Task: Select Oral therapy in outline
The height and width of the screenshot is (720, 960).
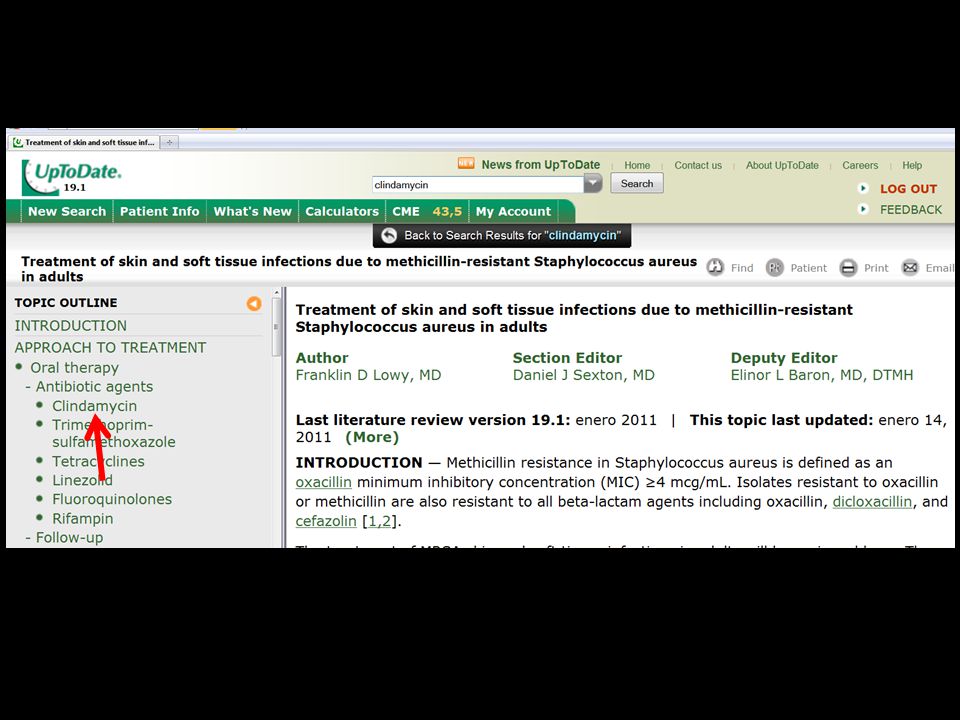Action: 74,367
